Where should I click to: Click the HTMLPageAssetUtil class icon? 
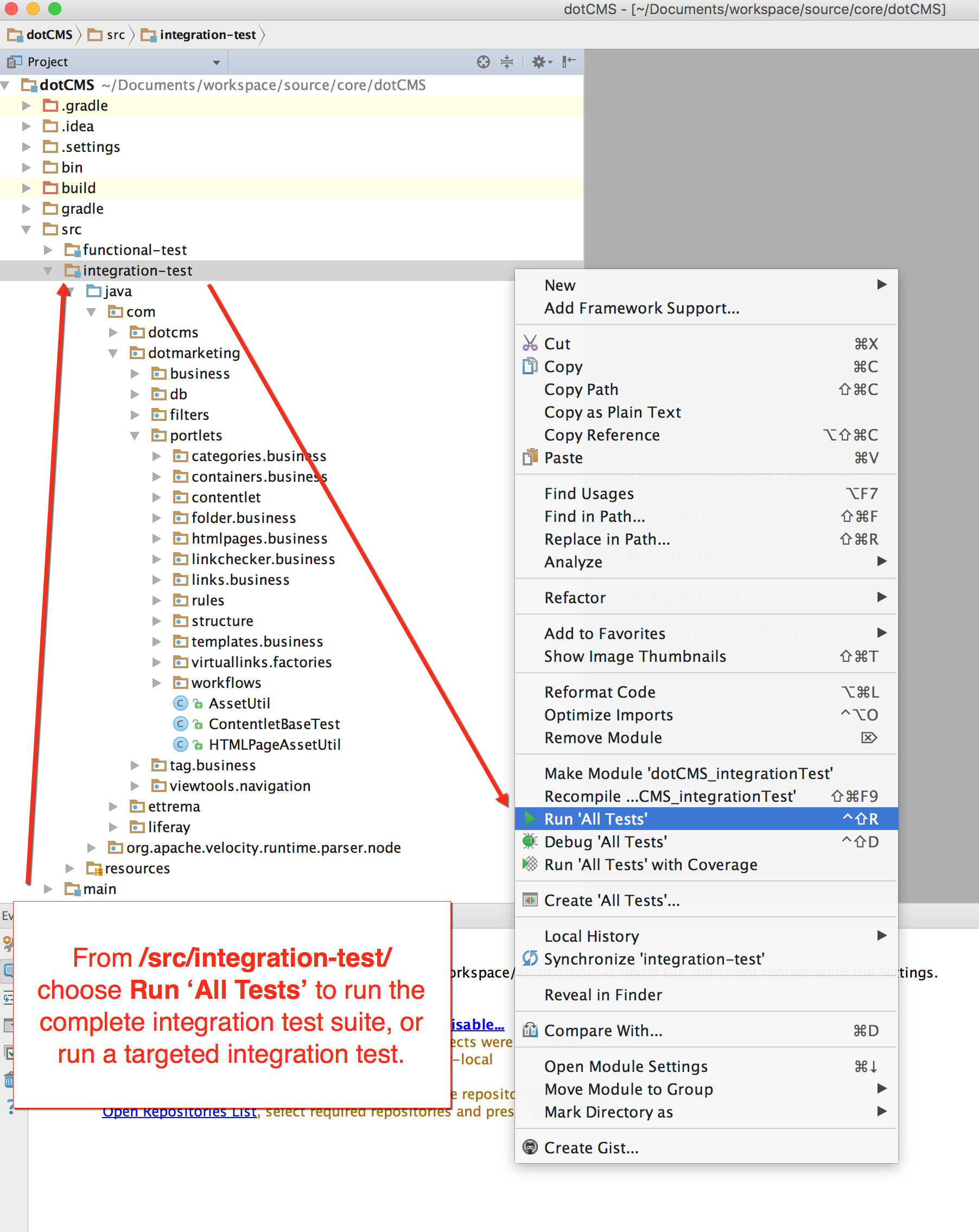(180, 744)
